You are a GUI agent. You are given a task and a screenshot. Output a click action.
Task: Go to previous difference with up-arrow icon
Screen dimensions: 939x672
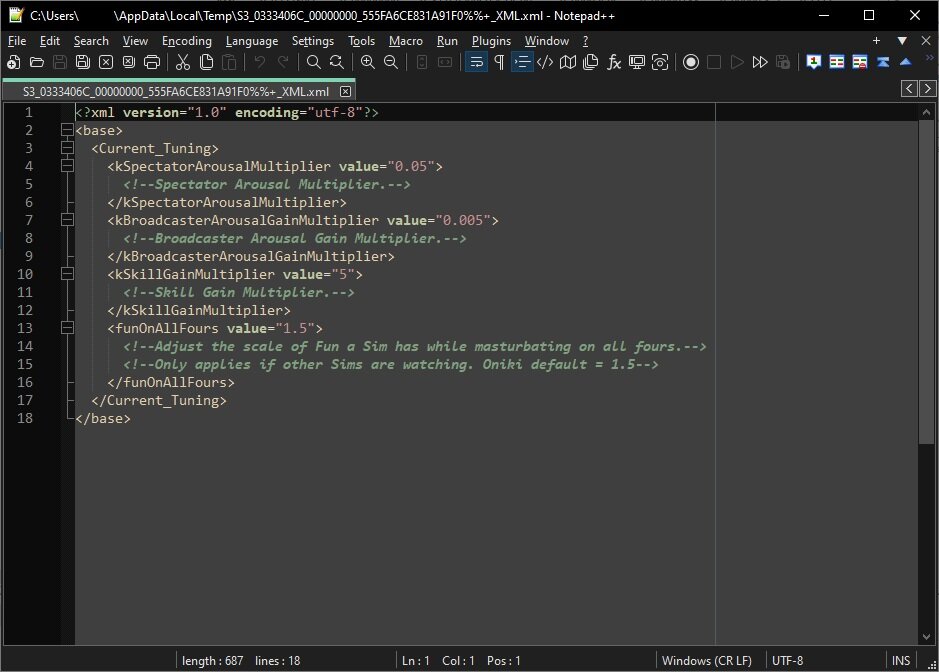click(905, 62)
